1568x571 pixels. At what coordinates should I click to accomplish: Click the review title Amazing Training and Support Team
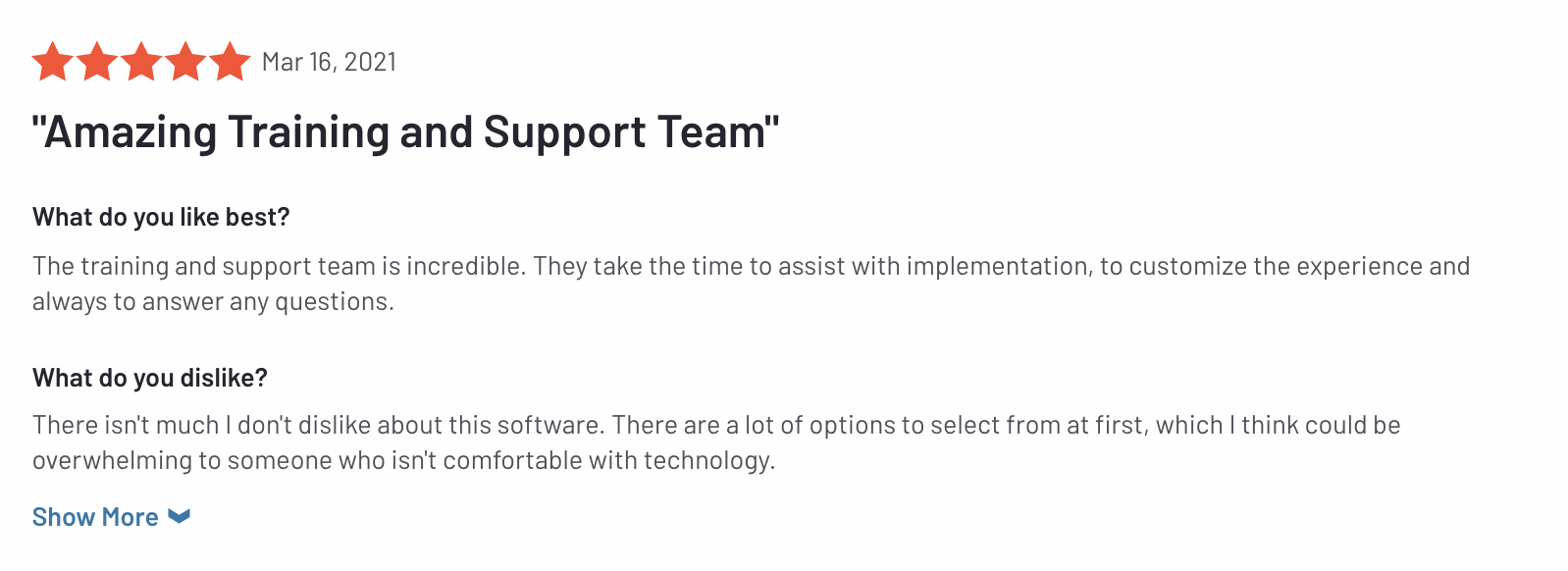[x=404, y=131]
